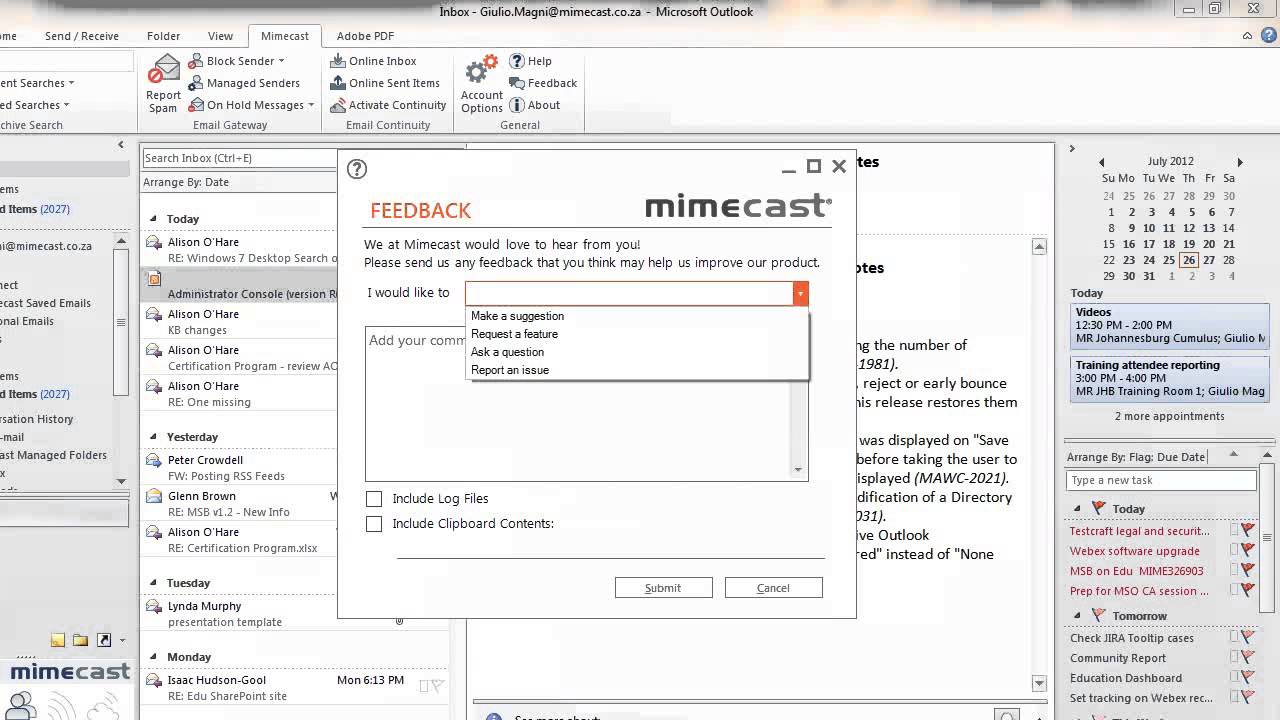Click flag on MSB on Edu task
Viewport: 1280px width, 720px height.
pyautogui.click(x=1248, y=571)
